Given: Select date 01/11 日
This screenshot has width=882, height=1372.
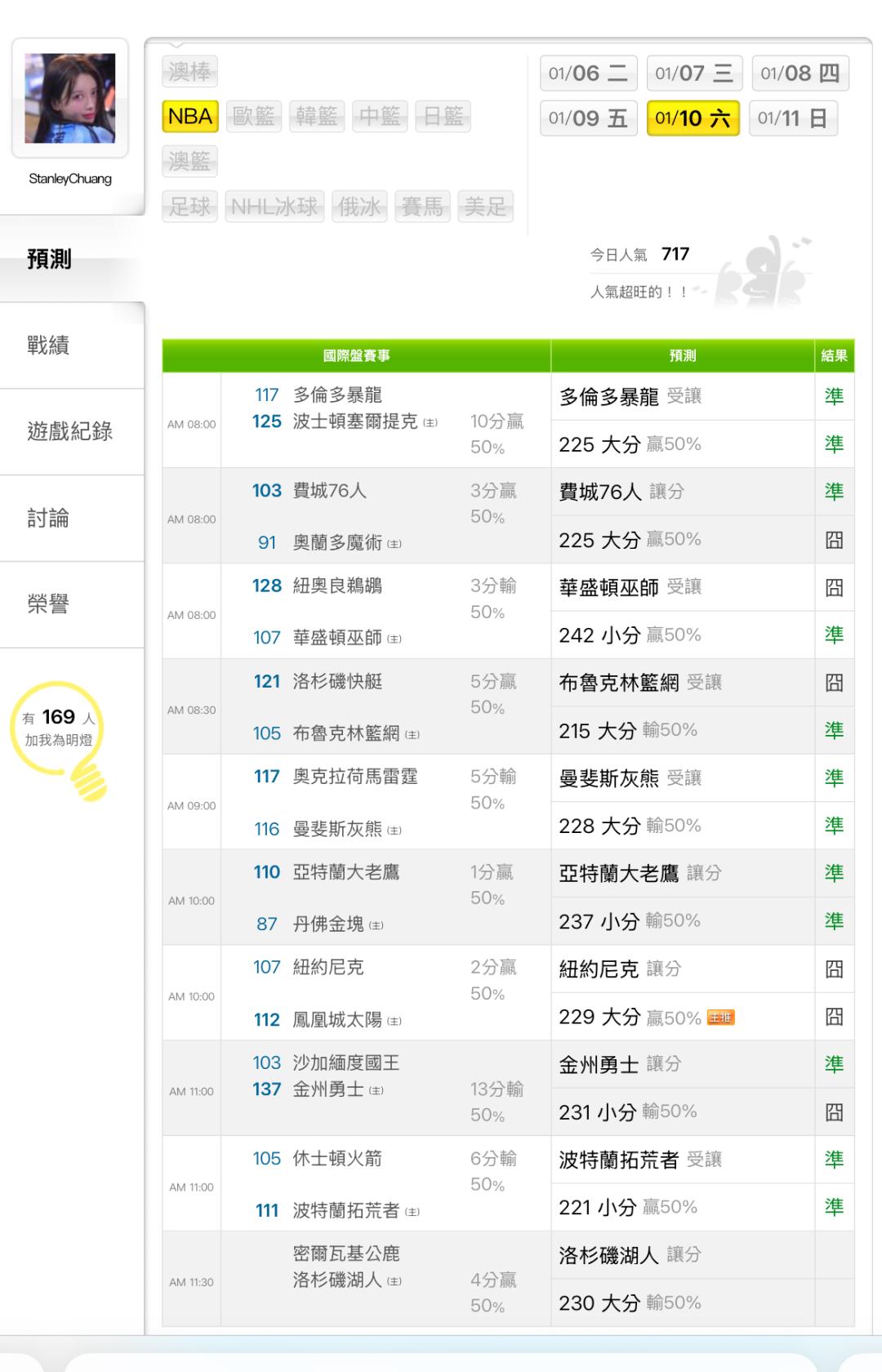Looking at the screenshot, I should coord(793,118).
